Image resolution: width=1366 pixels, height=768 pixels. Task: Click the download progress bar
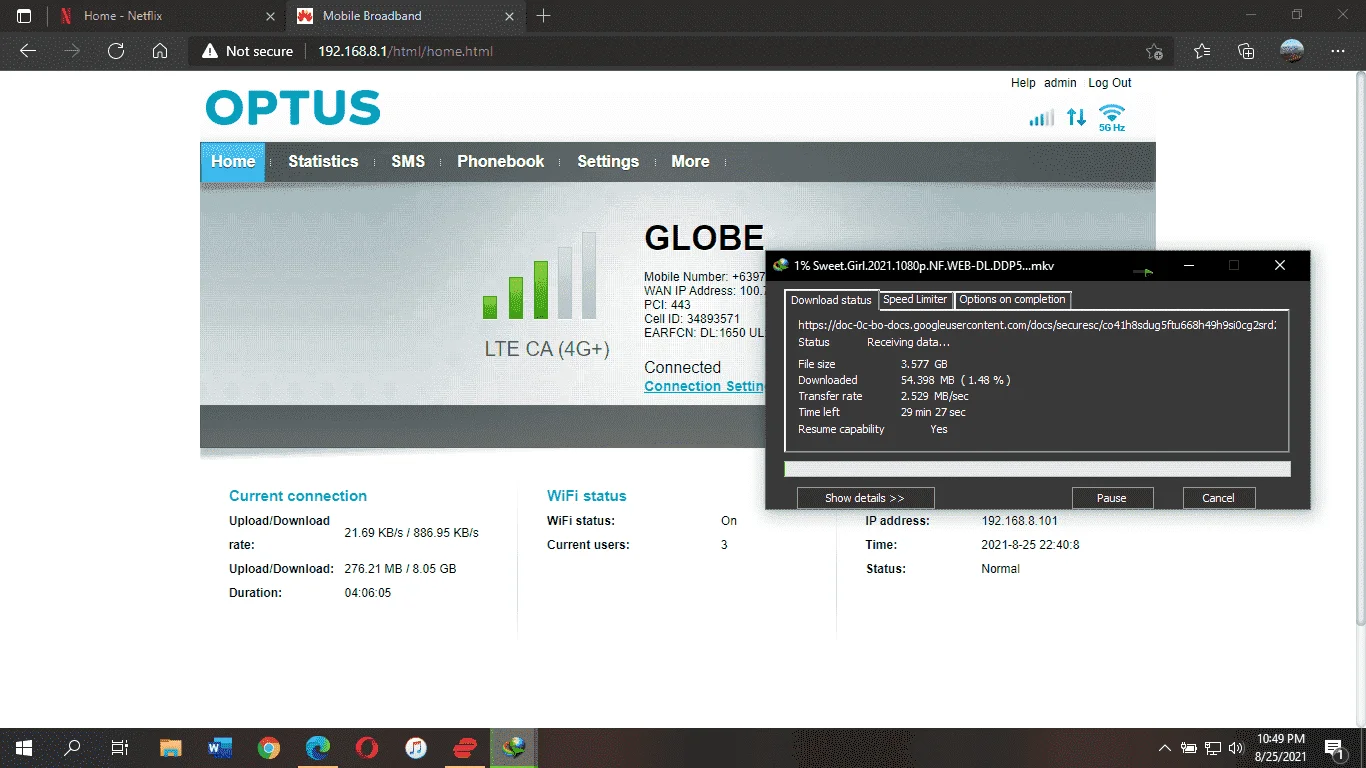click(1037, 469)
